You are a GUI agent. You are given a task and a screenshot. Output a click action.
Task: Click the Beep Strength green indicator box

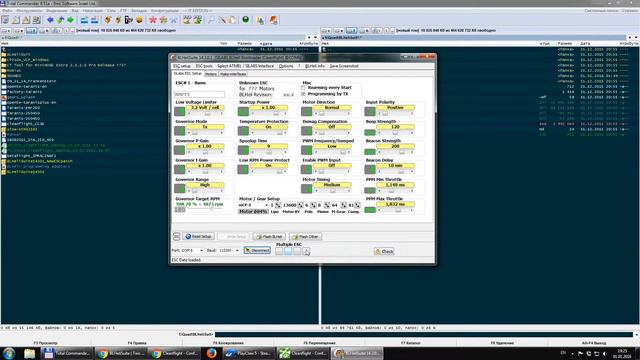click(370, 132)
